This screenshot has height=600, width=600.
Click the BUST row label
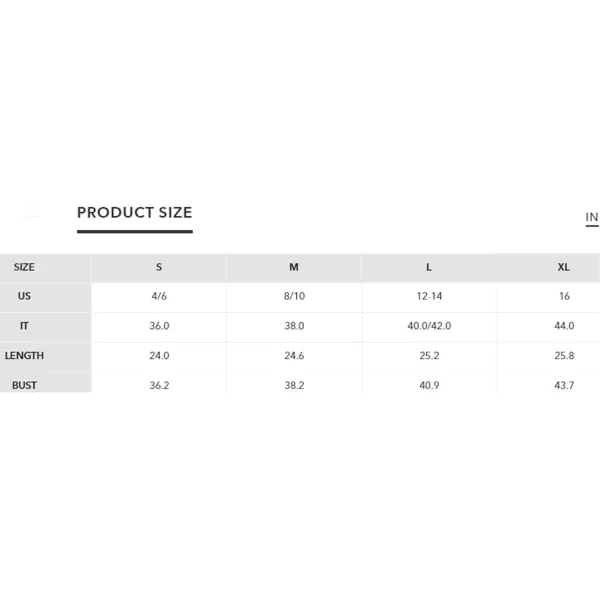tap(24, 385)
